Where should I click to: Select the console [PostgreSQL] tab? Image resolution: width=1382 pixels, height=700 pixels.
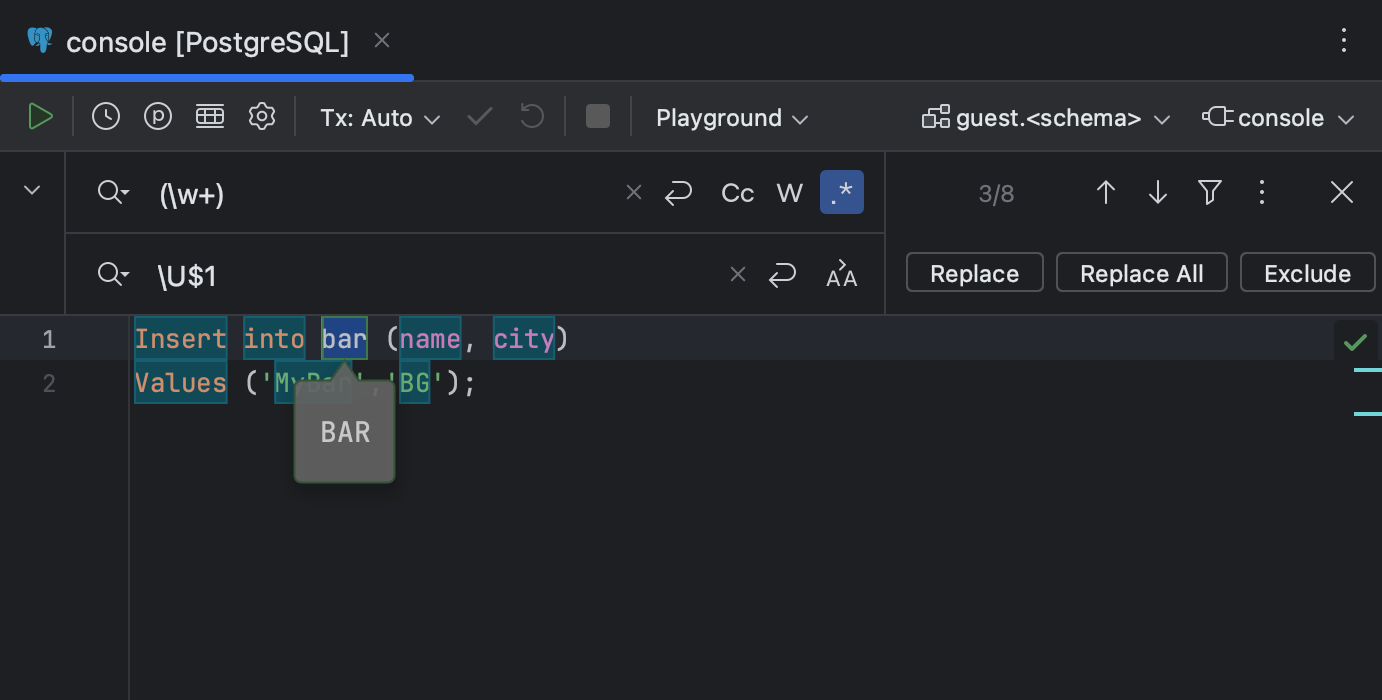click(205, 42)
